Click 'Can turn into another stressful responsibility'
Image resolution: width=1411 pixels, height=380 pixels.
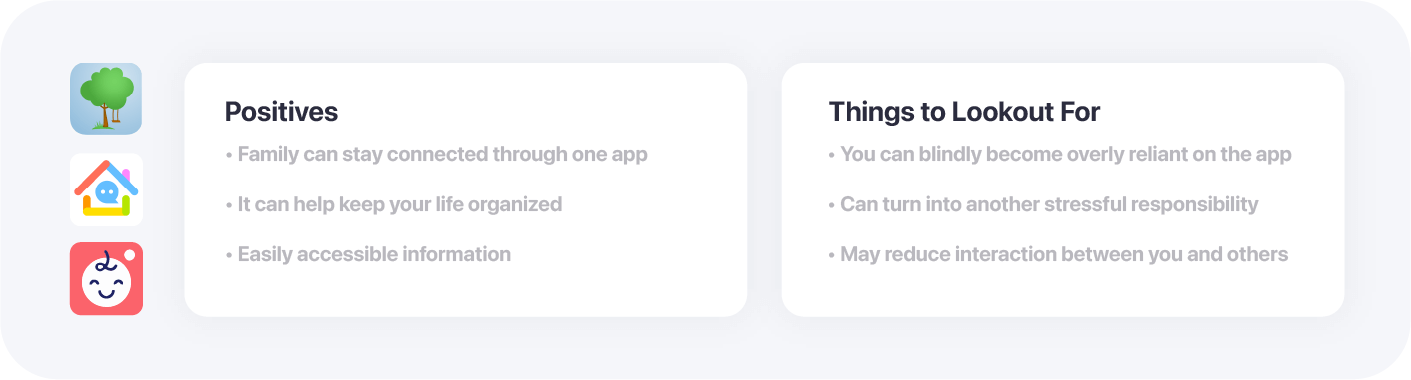coord(1043,204)
